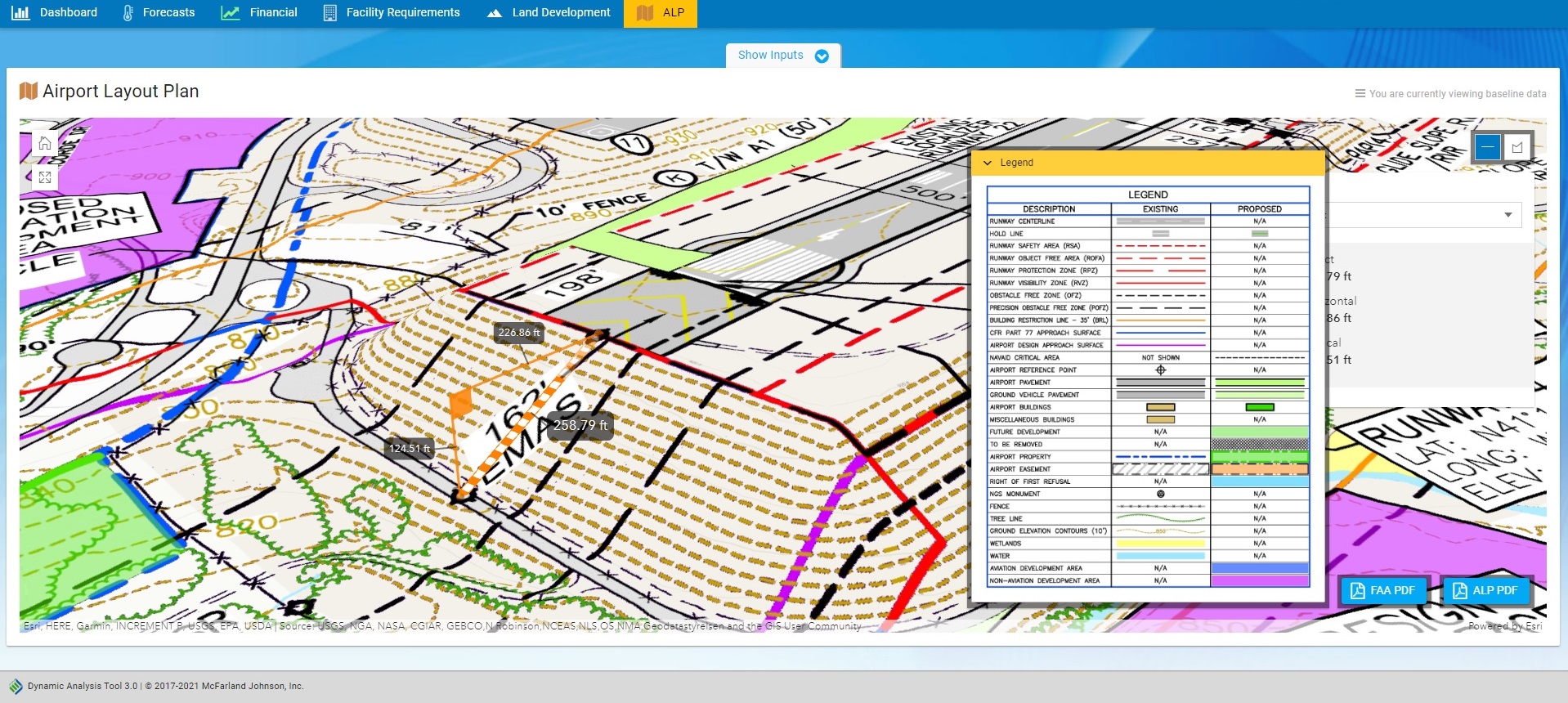Viewport: 1568px width, 703px height.
Task: Collapse the Legend panel
Action: (x=988, y=163)
